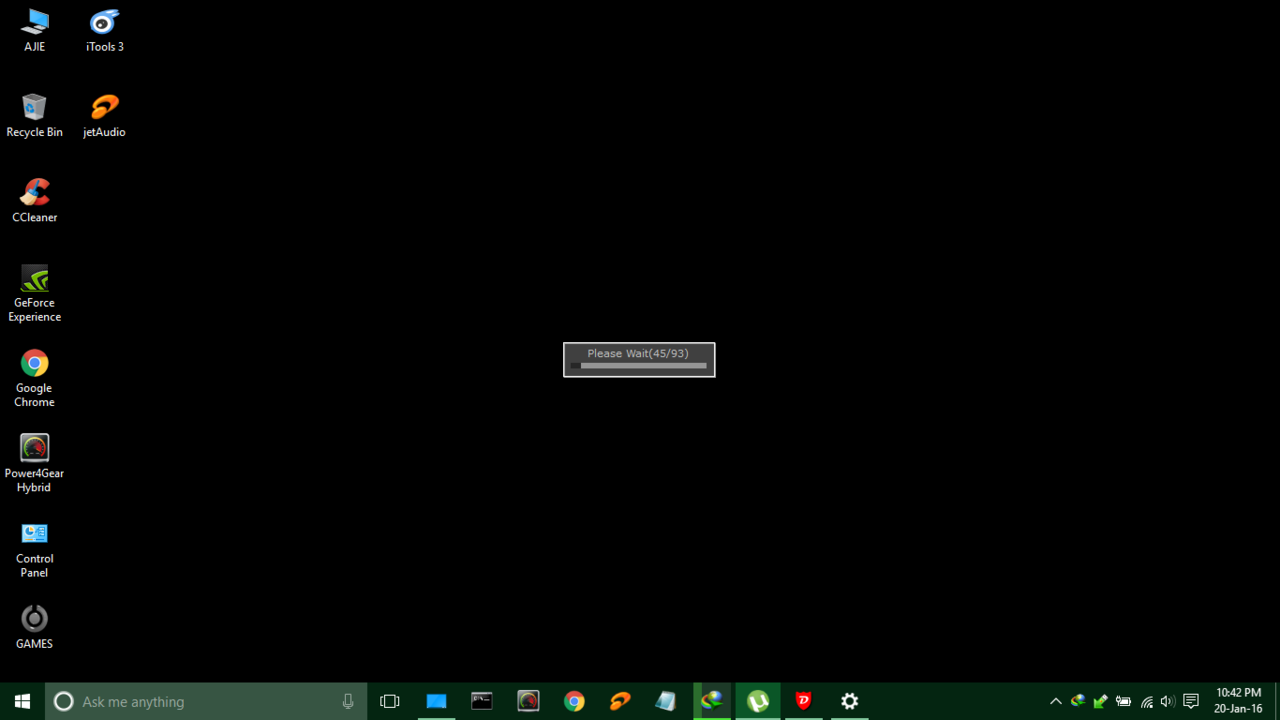Viewport: 1280px width, 720px height.
Task: Activate the Cortana microphone icon
Action: [x=348, y=701]
